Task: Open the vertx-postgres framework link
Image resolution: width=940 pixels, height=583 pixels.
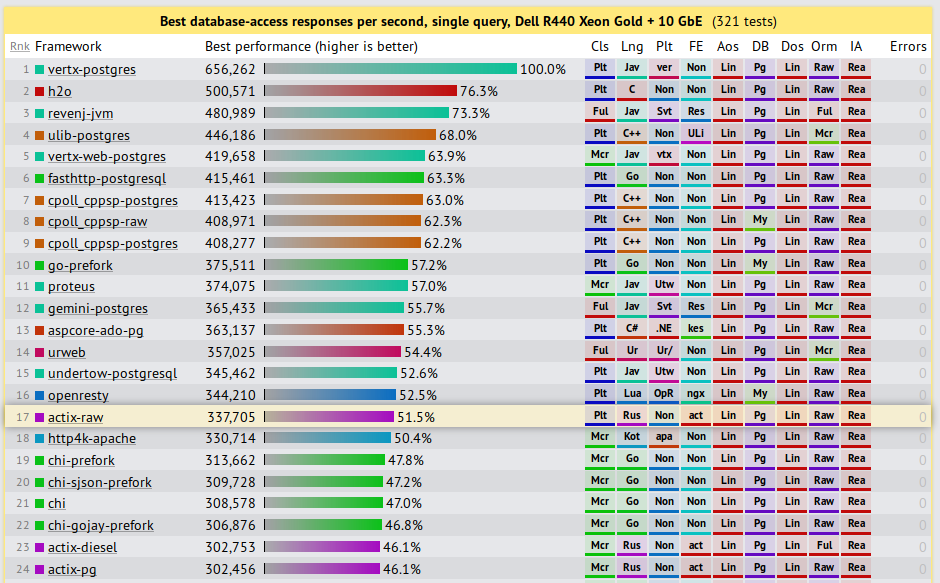Action: 92,70
